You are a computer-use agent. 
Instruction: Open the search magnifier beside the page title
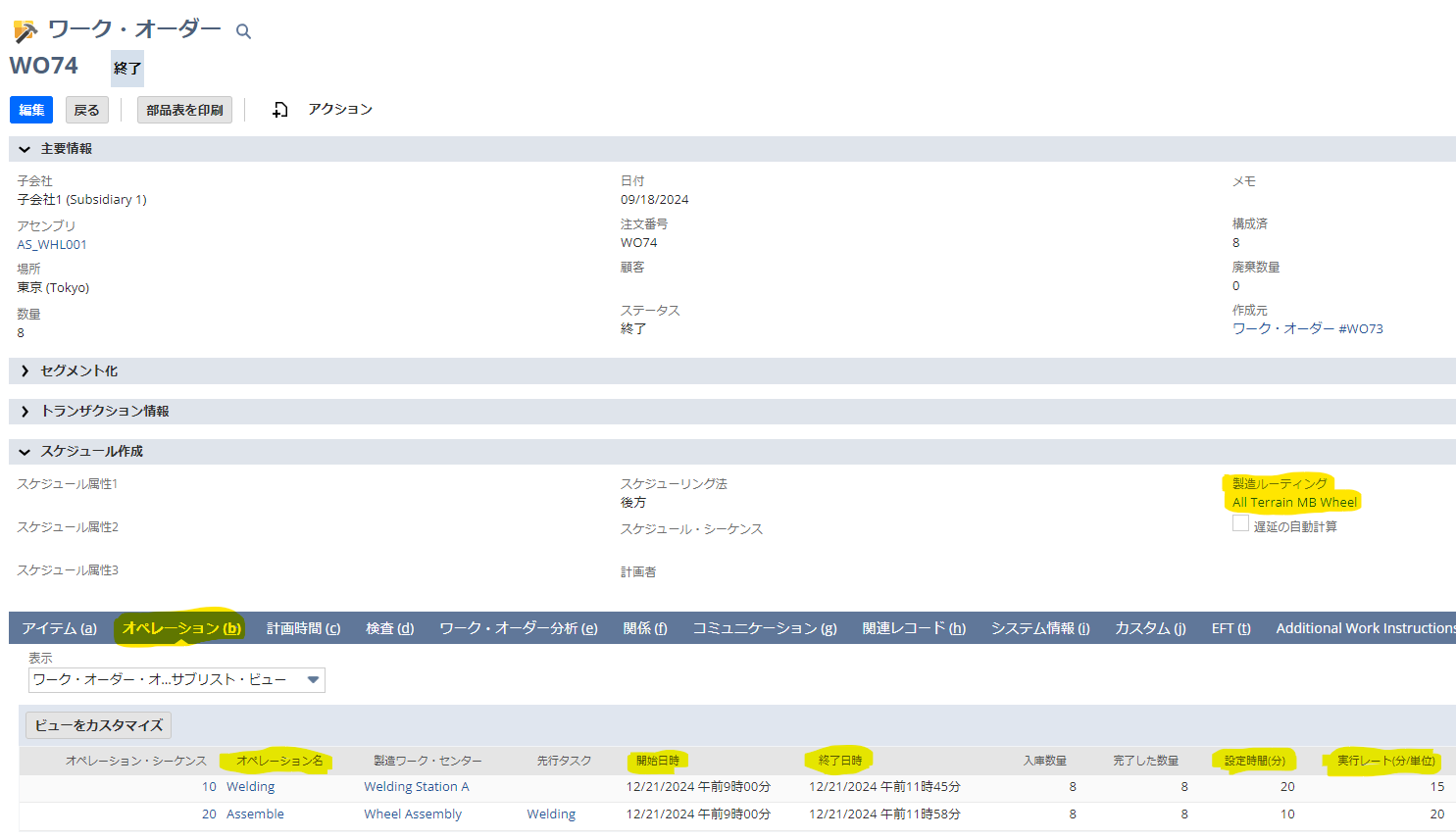point(243,31)
